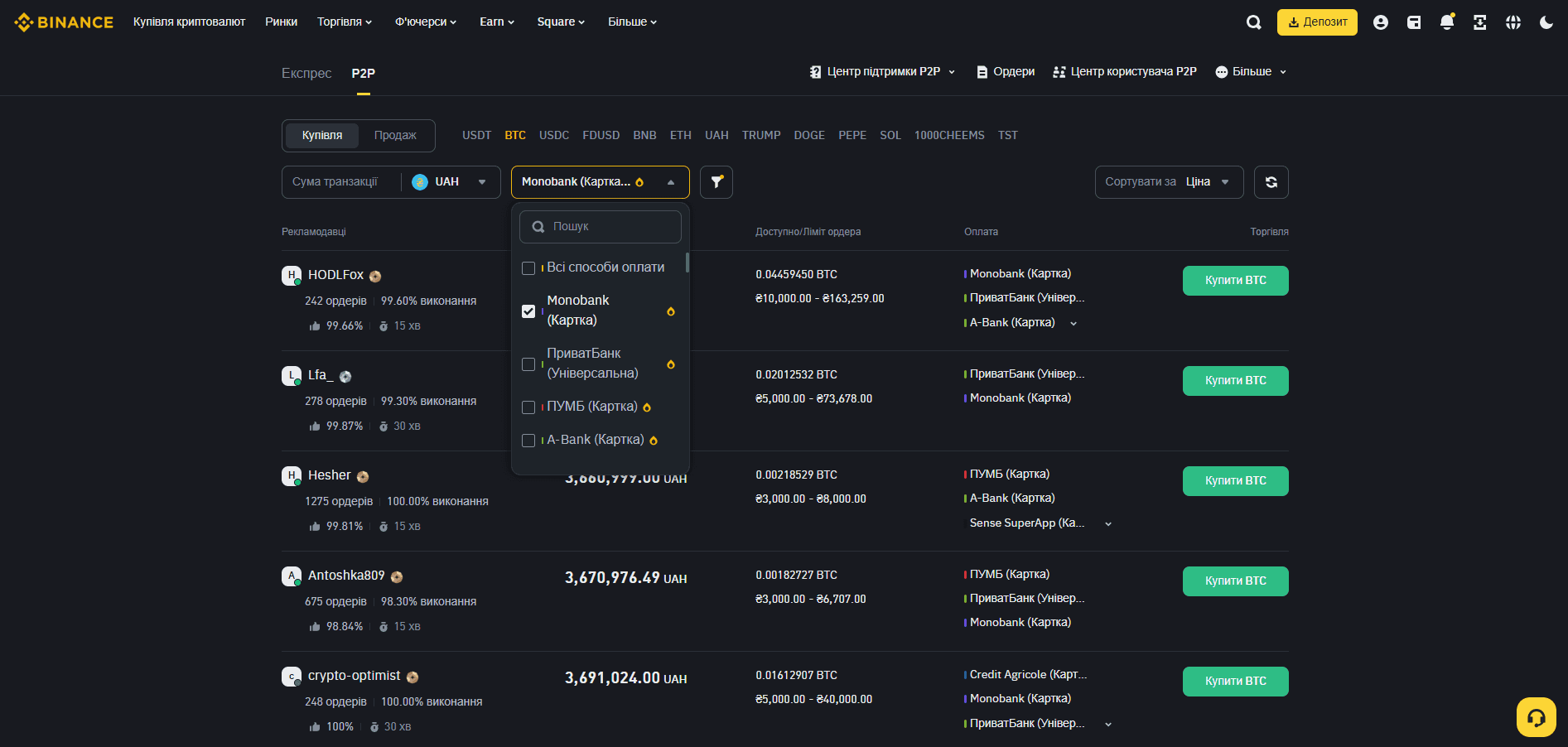Expand crypto-optimist payment methods chevron
This screenshot has height=747, width=1568.
coord(1108,725)
